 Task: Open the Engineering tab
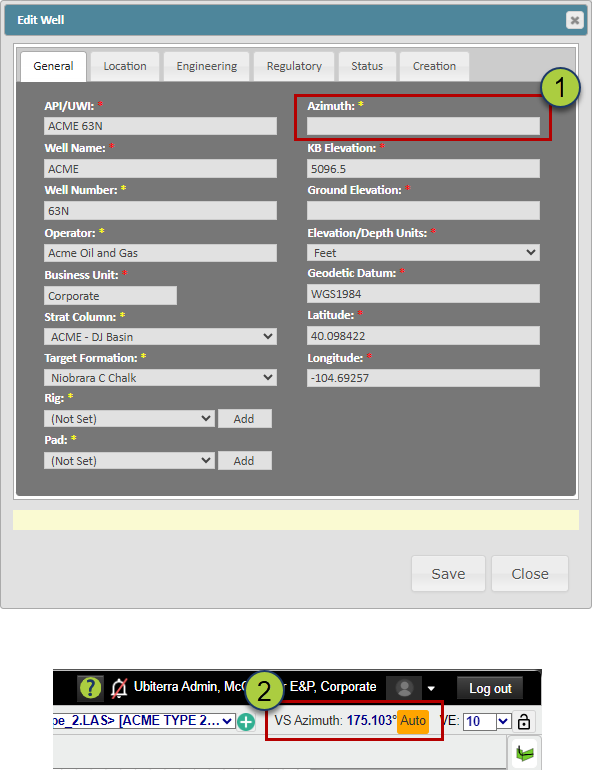[x=207, y=66]
